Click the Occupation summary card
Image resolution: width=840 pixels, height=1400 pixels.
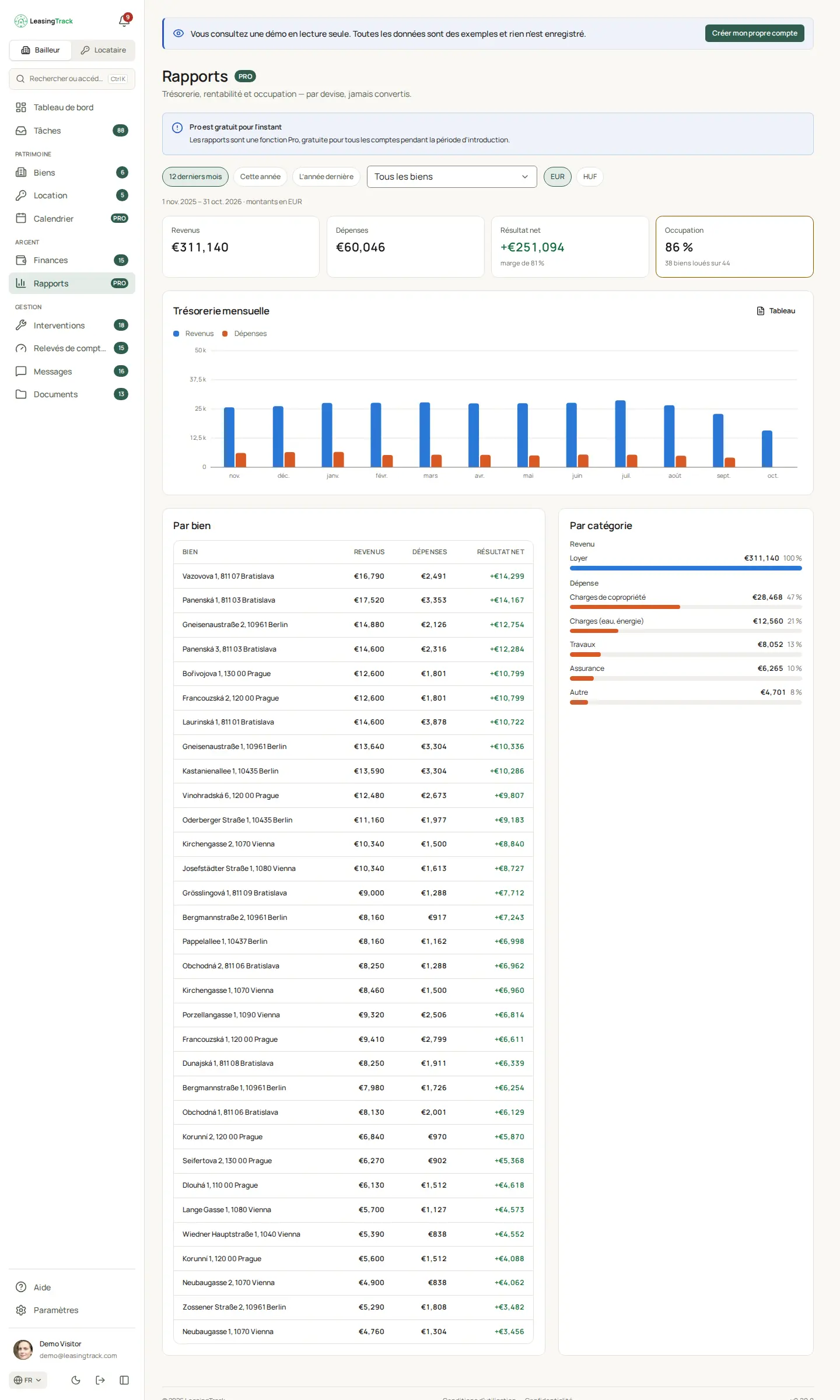click(734, 247)
